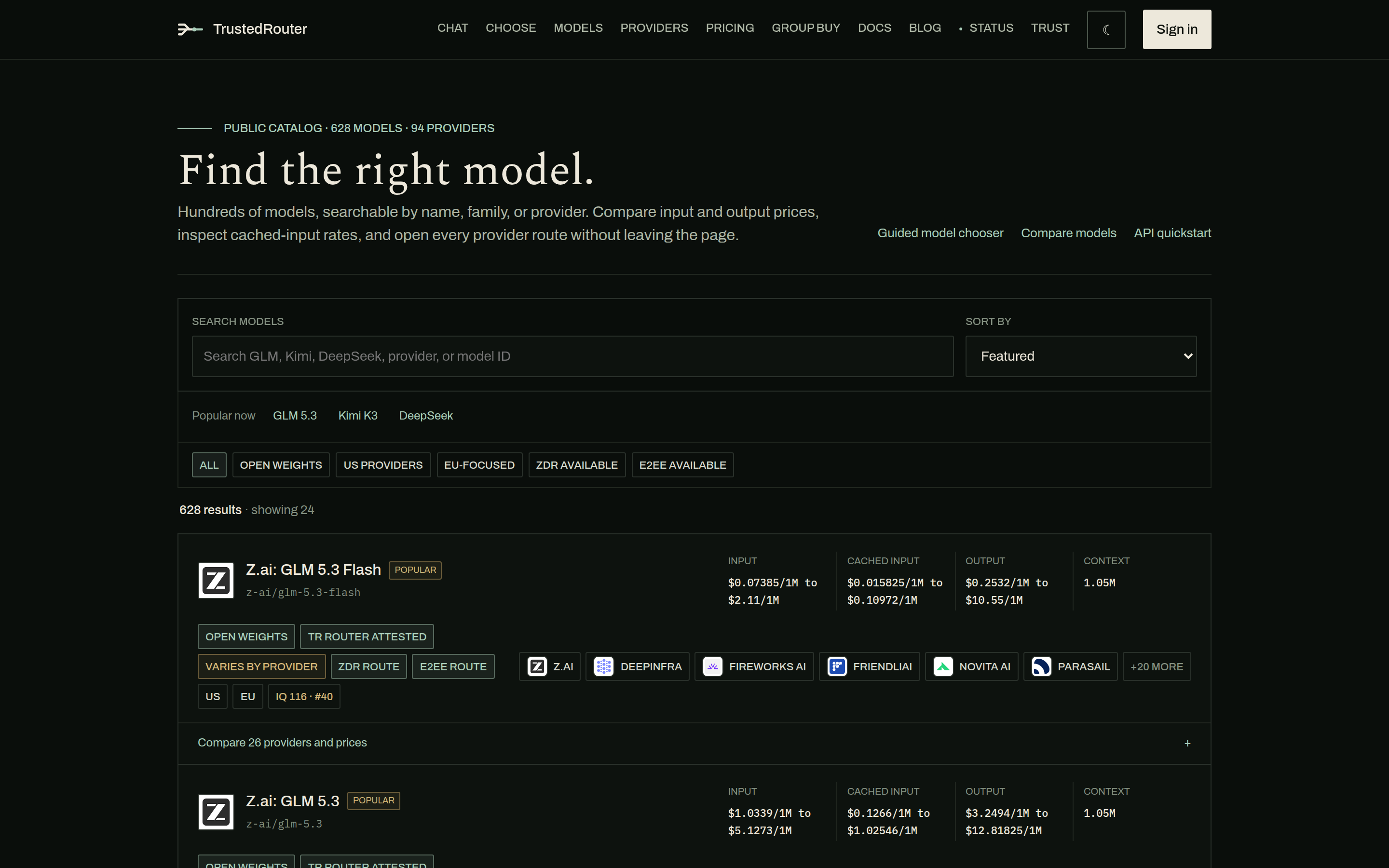This screenshot has height=868, width=1389.
Task: Open GROUP BUY in navigation
Action: [x=806, y=28]
